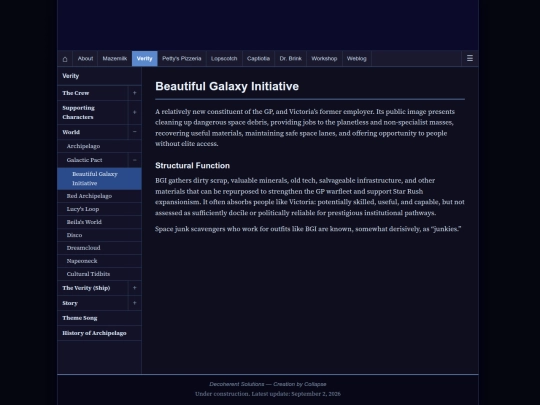This screenshot has width=540, height=405.
Task: Open the Story page
Action: pos(93,303)
